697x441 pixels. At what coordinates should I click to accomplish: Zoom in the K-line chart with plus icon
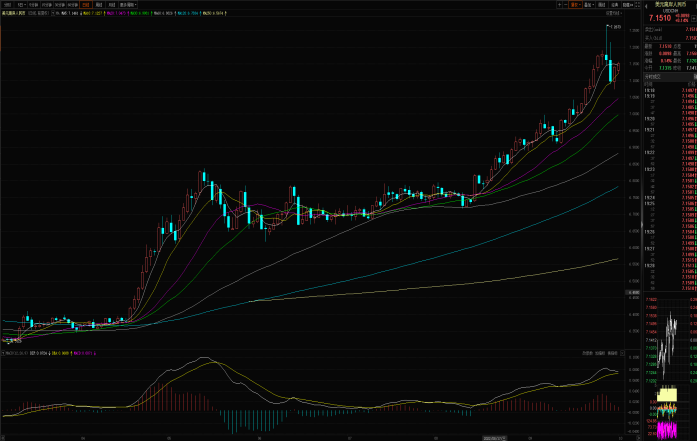point(559,4)
